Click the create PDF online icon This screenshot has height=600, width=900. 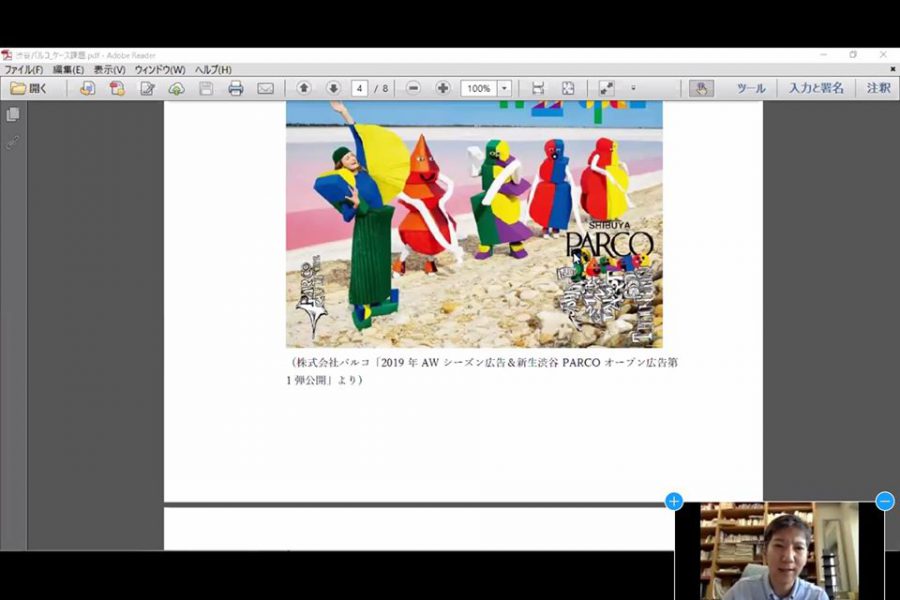[x=87, y=88]
